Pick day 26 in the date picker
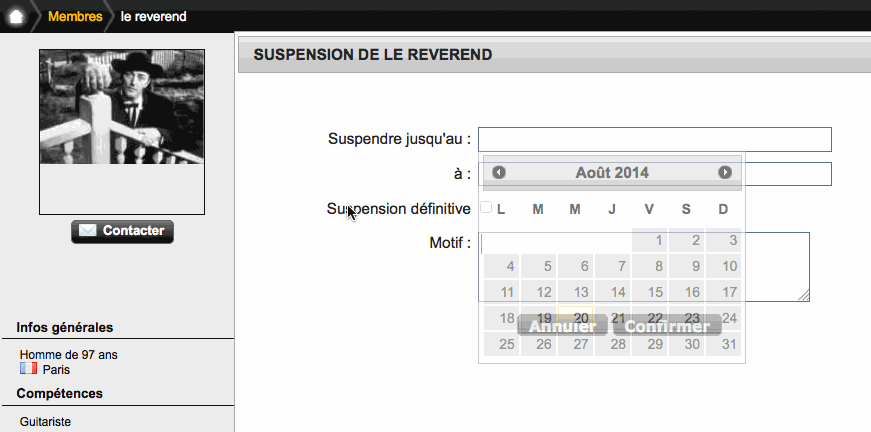Screen dimensions: 871x432 coord(538,344)
